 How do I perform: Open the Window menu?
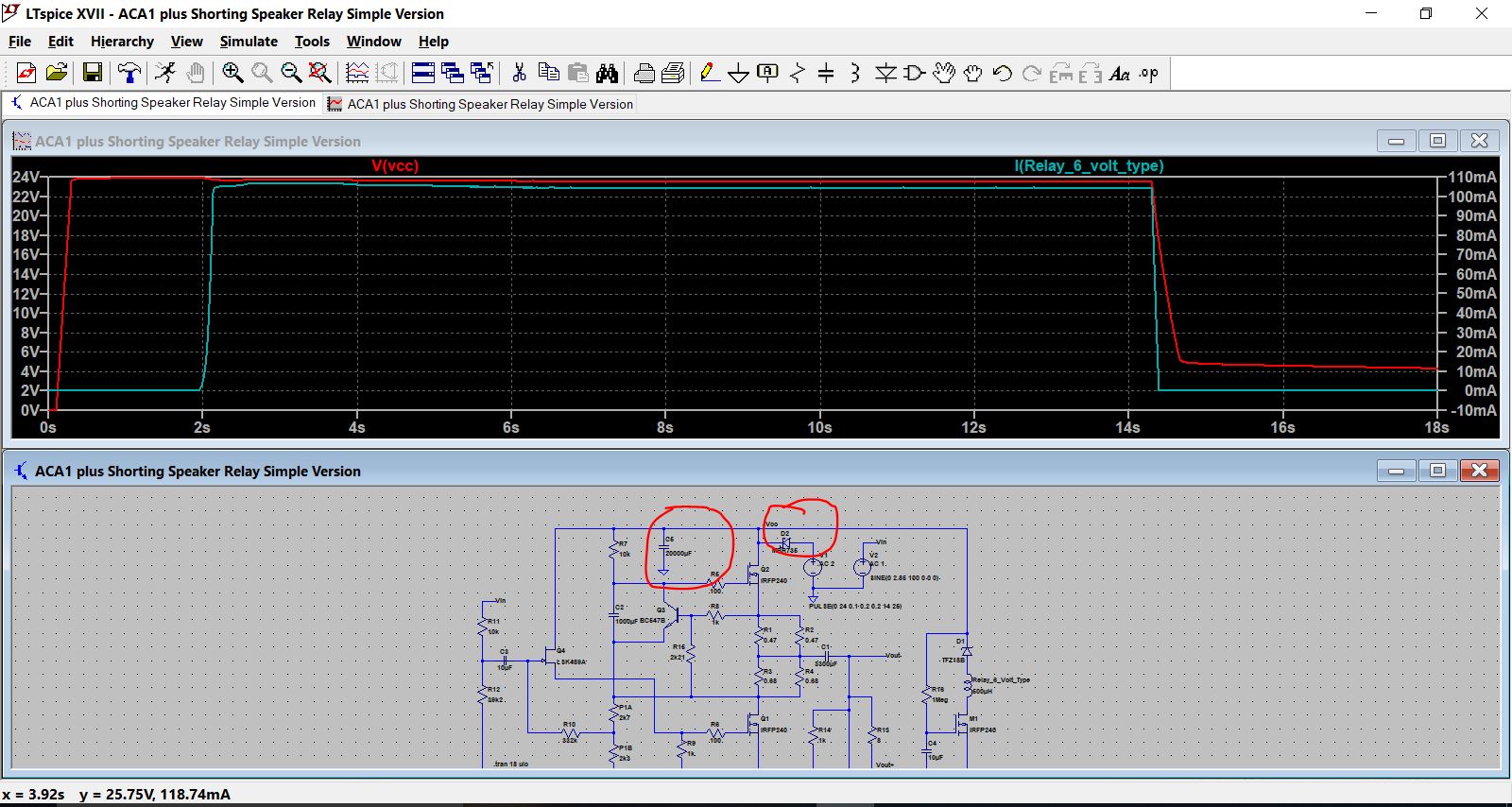[373, 42]
